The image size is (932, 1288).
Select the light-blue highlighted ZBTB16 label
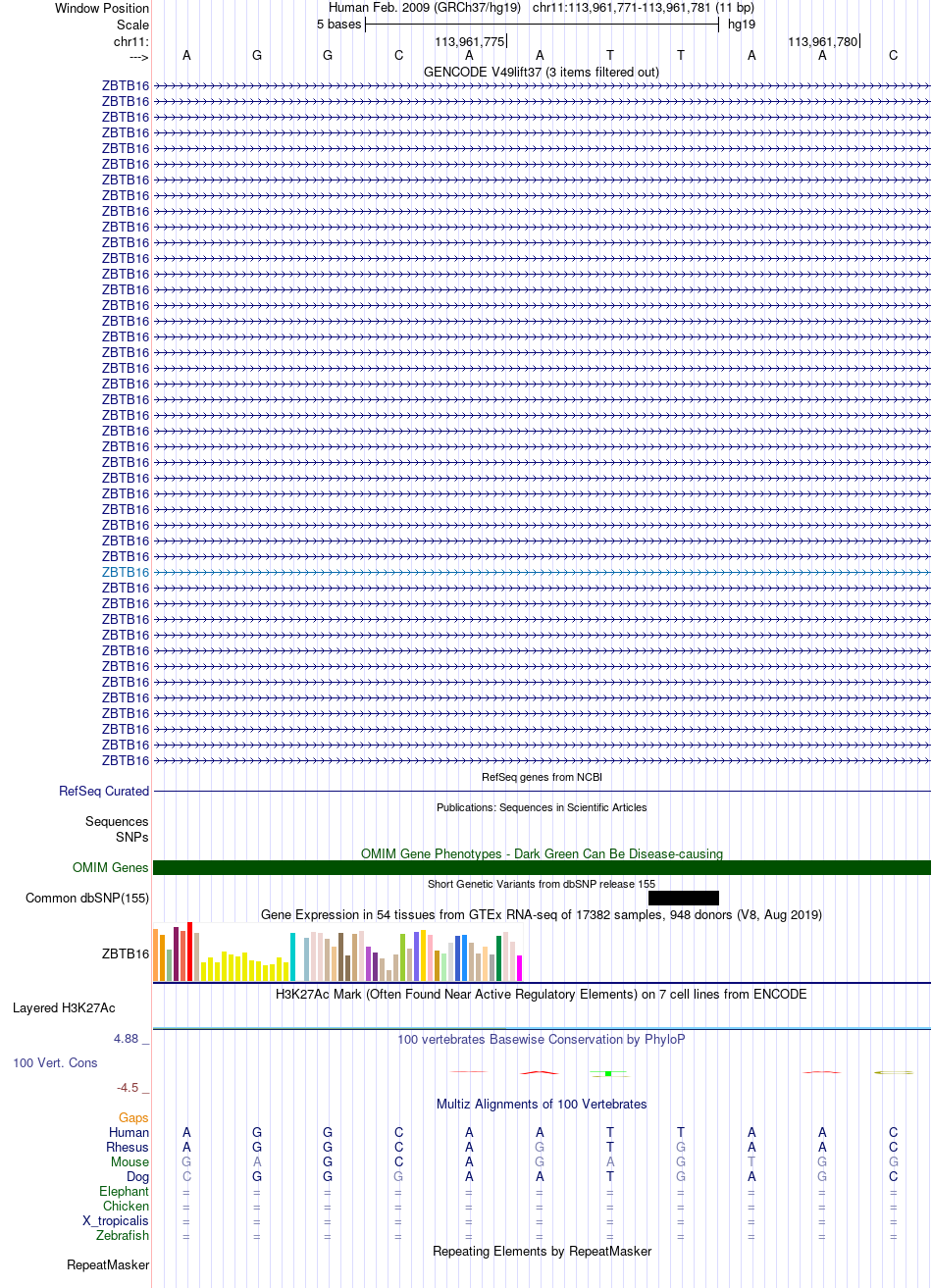126,572
